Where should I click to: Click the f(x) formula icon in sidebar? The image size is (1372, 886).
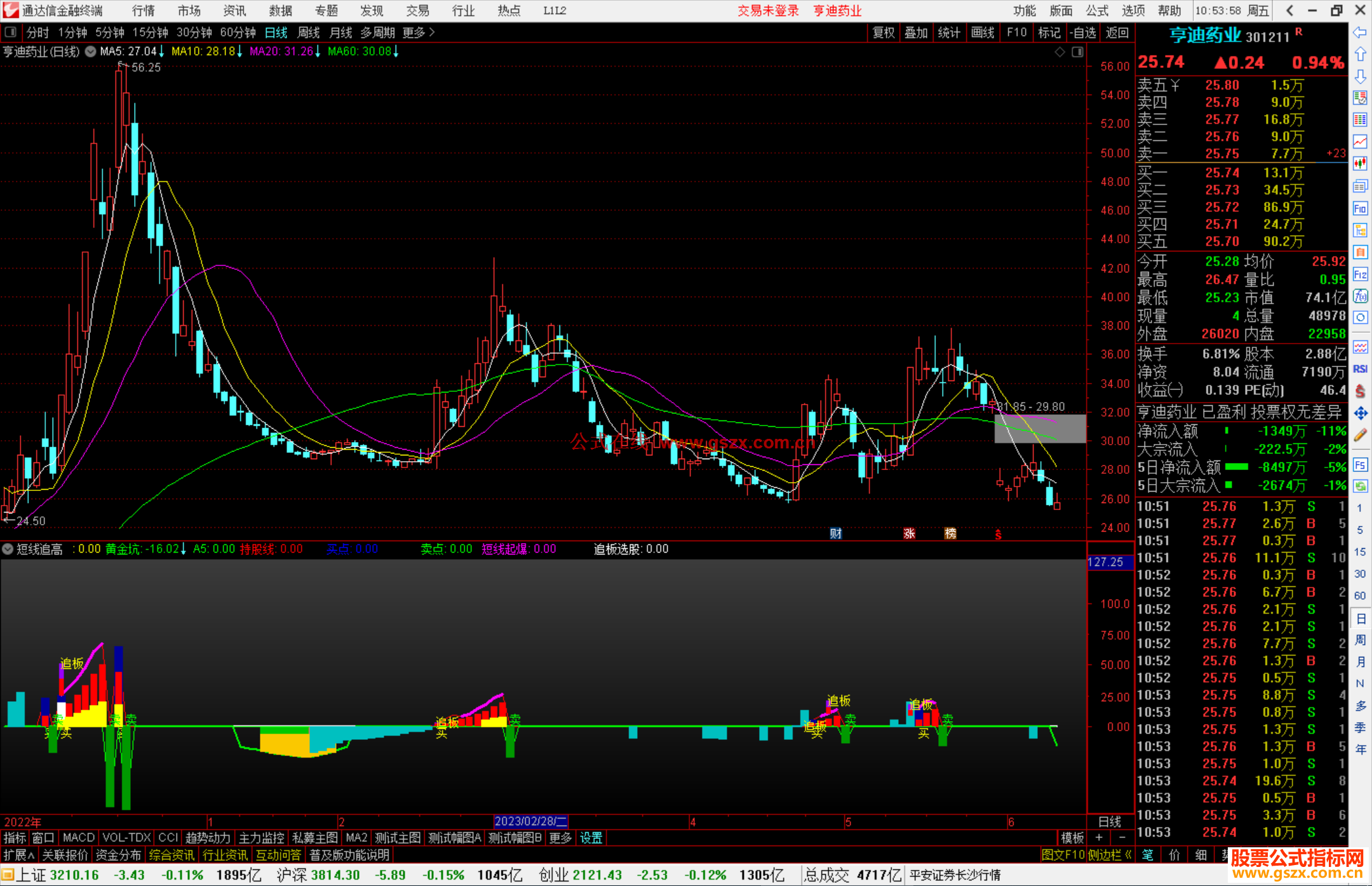tap(1360, 297)
